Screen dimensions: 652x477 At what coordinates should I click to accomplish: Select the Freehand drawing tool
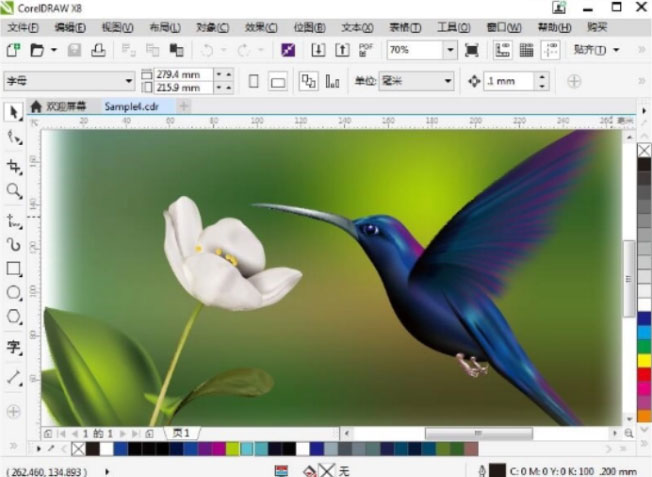[x=14, y=221]
